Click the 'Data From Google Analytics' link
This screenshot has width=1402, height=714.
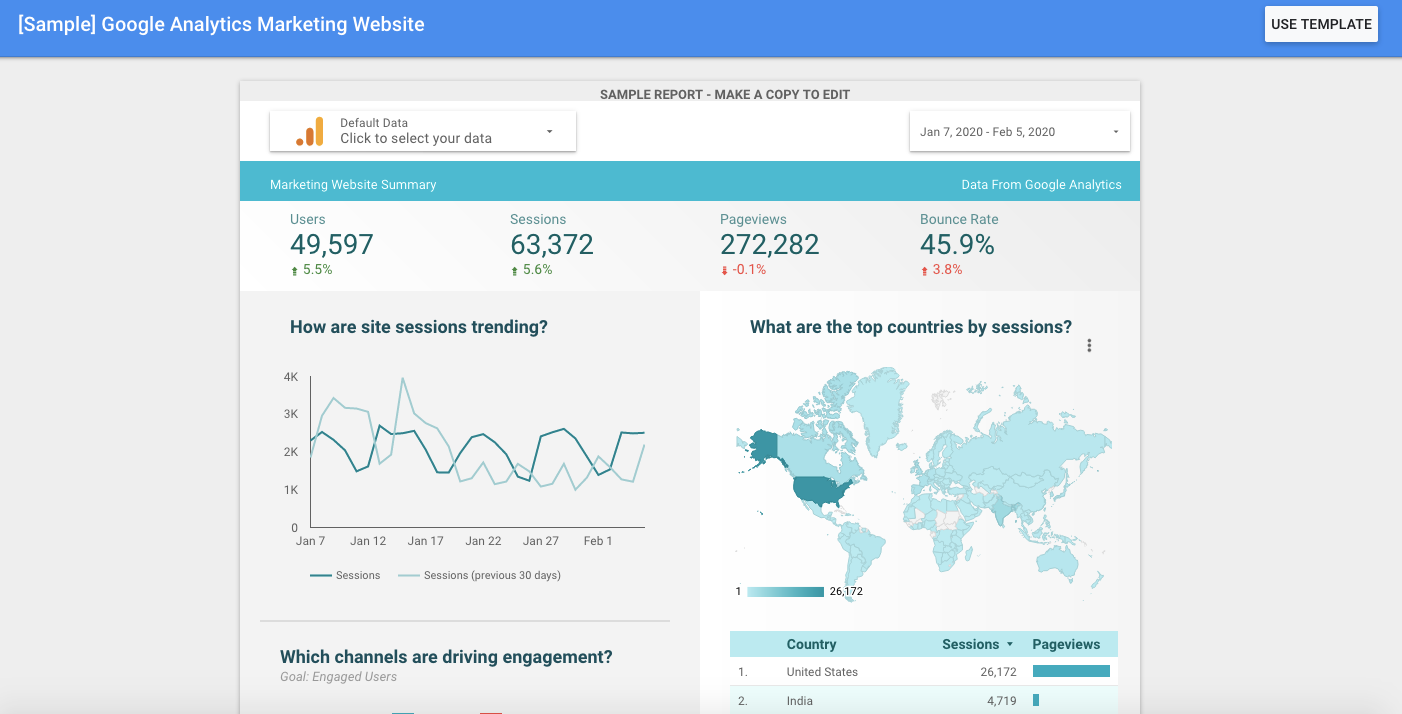pos(1040,184)
